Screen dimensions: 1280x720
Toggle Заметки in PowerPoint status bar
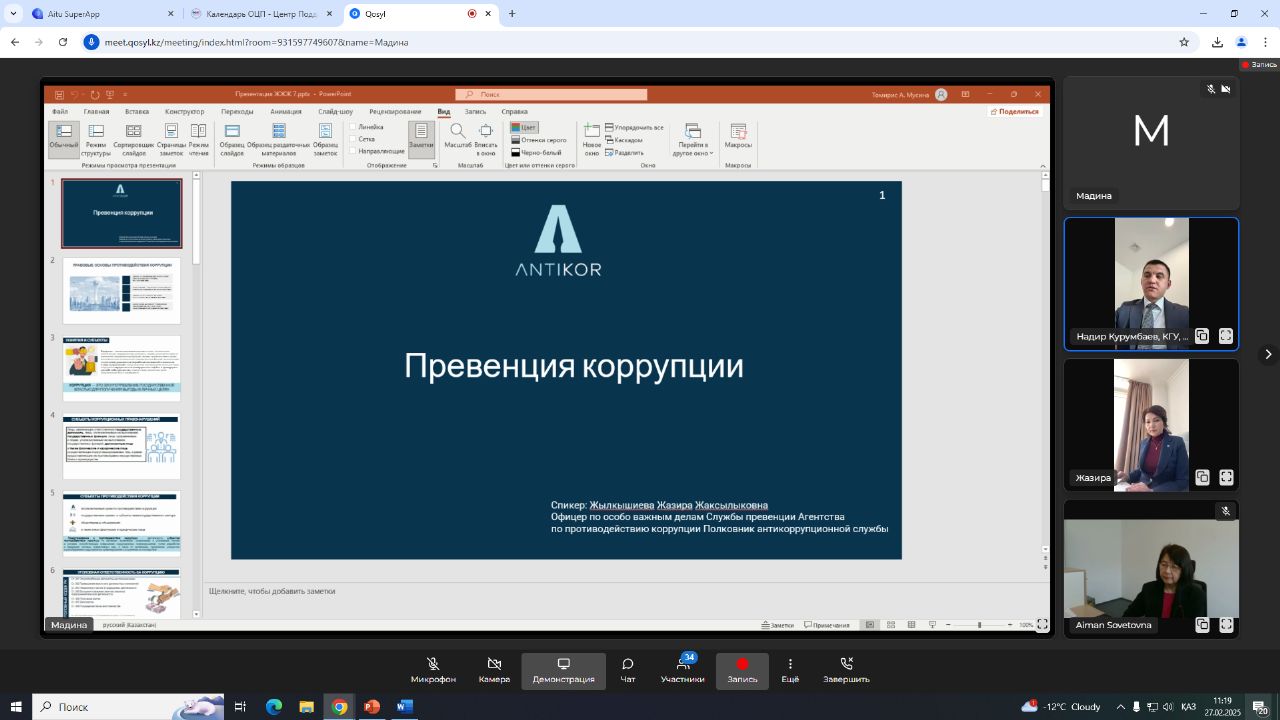[x=777, y=625]
